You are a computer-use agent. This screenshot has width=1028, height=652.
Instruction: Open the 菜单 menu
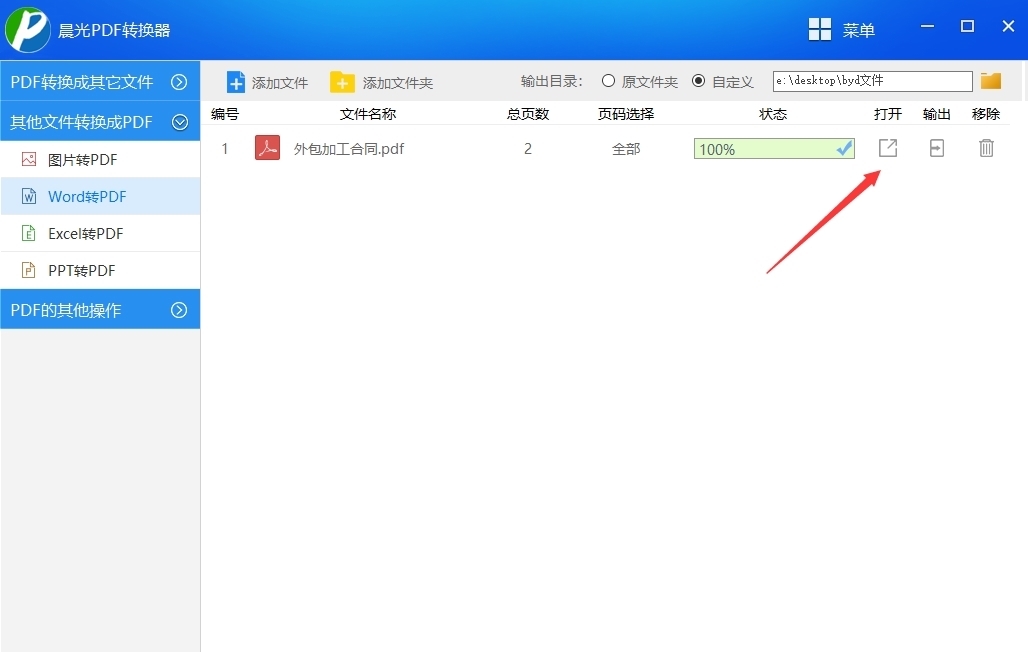pyautogui.click(x=843, y=29)
